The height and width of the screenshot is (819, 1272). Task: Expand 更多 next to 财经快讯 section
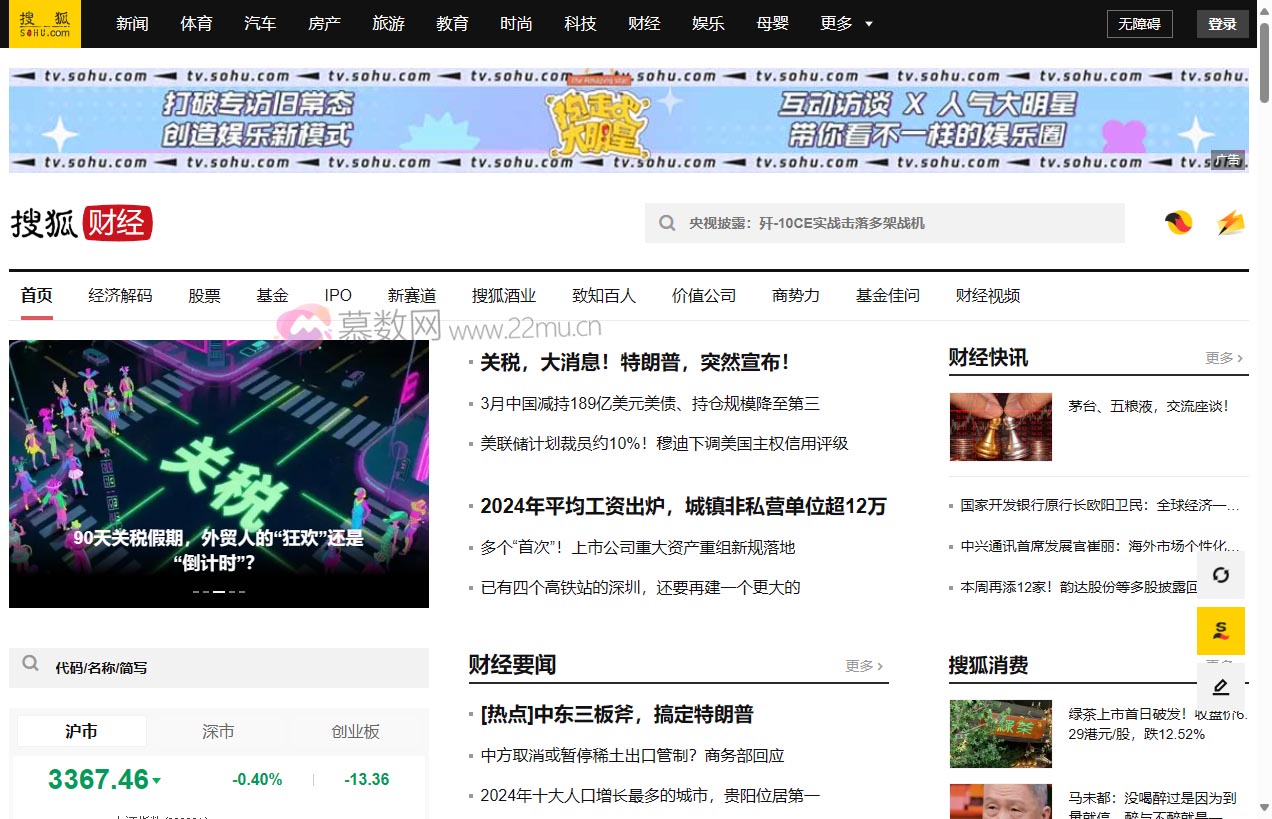(1222, 358)
